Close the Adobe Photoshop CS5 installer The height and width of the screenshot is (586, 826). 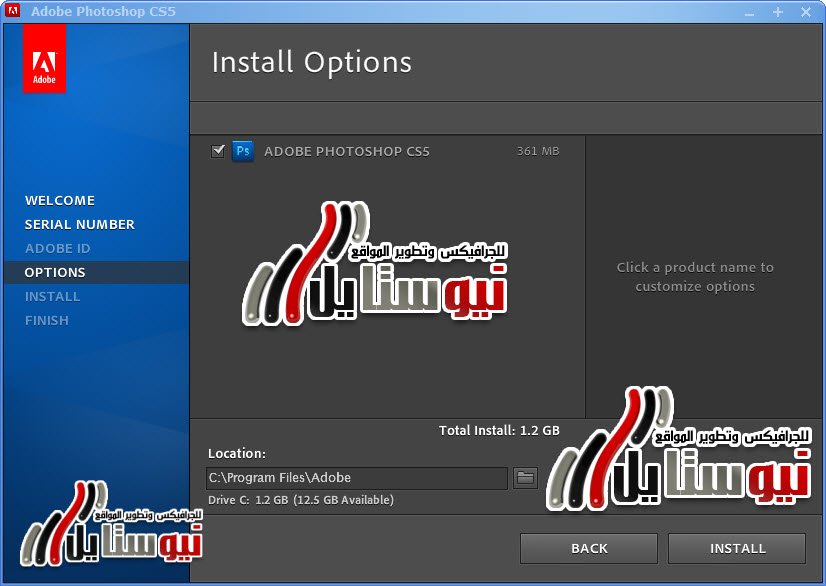pos(806,12)
